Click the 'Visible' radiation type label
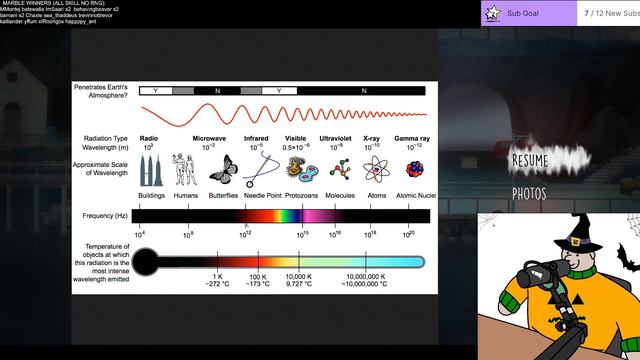Viewport: 640px width, 360px height. (296, 139)
